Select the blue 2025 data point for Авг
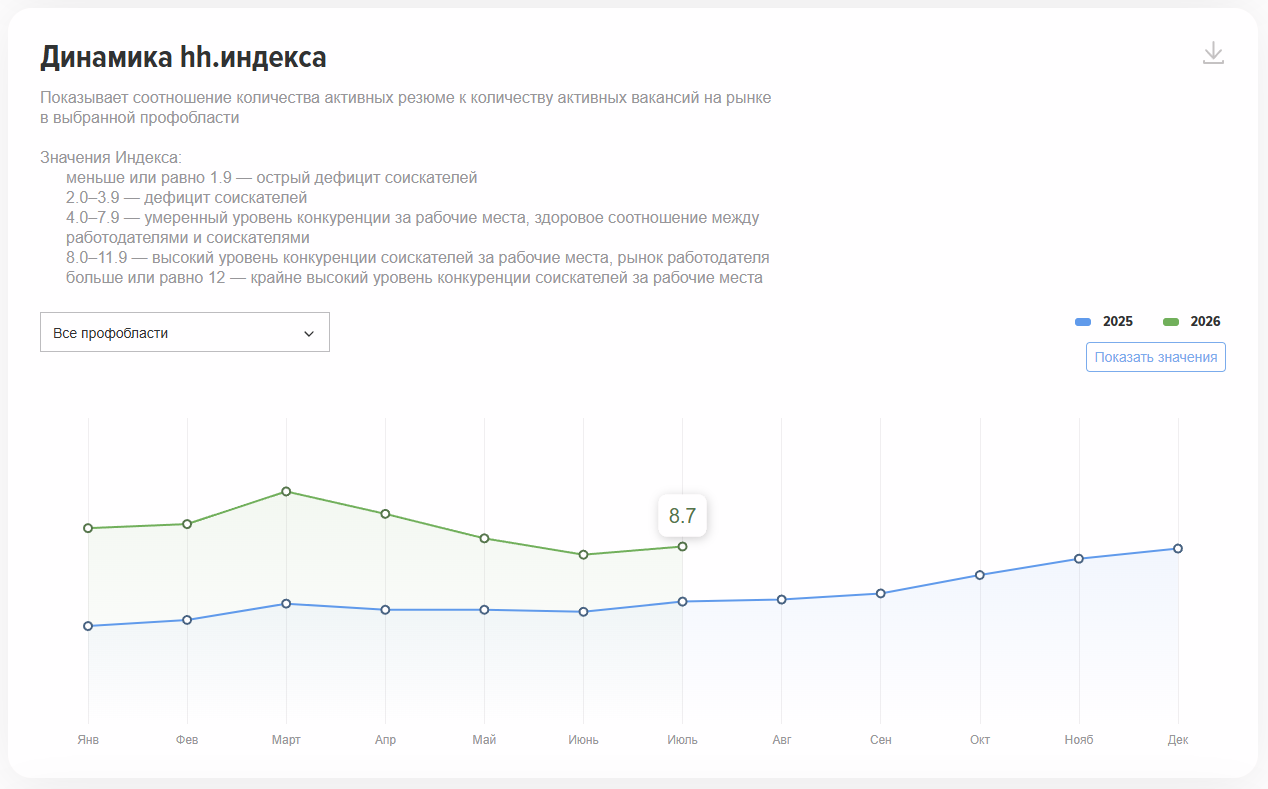The image size is (1268, 789). [782, 600]
